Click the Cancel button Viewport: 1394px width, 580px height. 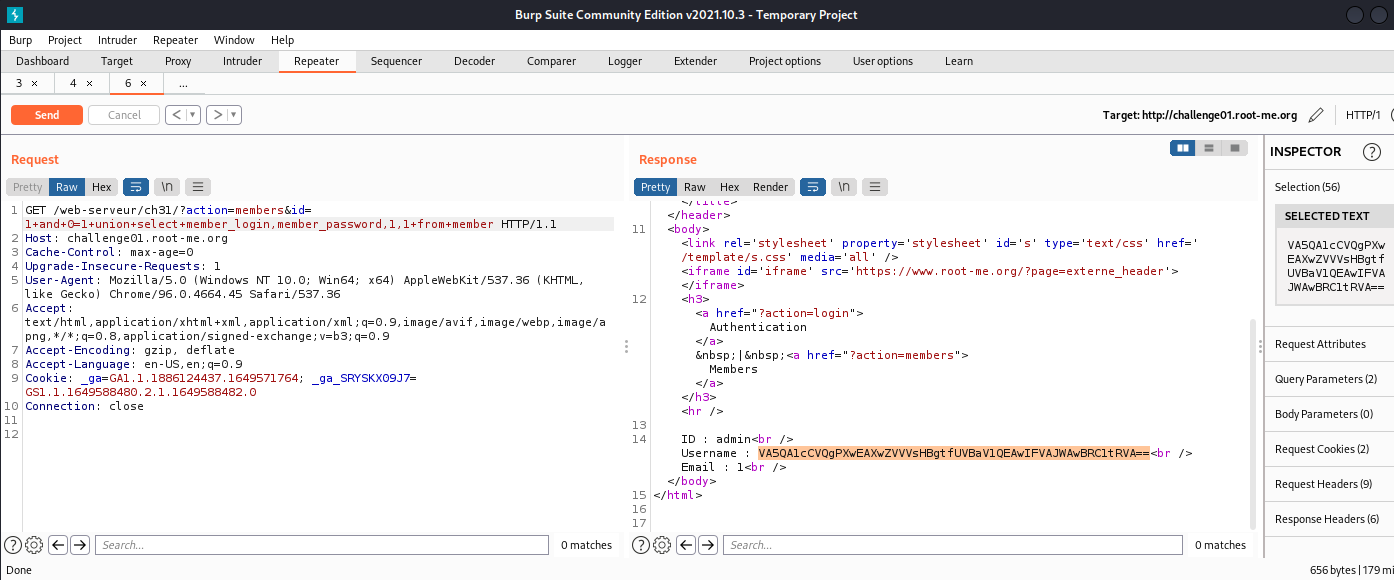[x=124, y=115]
